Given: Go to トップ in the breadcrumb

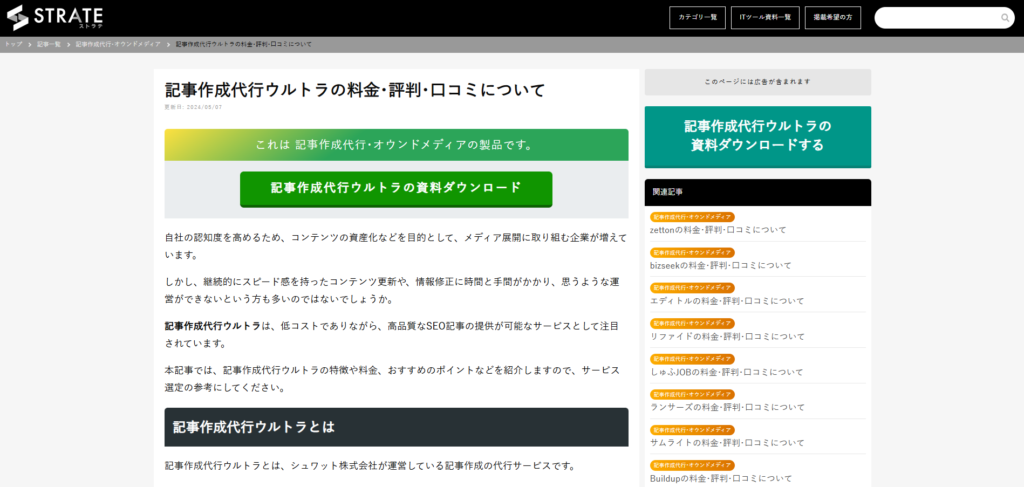Looking at the screenshot, I should click(x=13, y=44).
